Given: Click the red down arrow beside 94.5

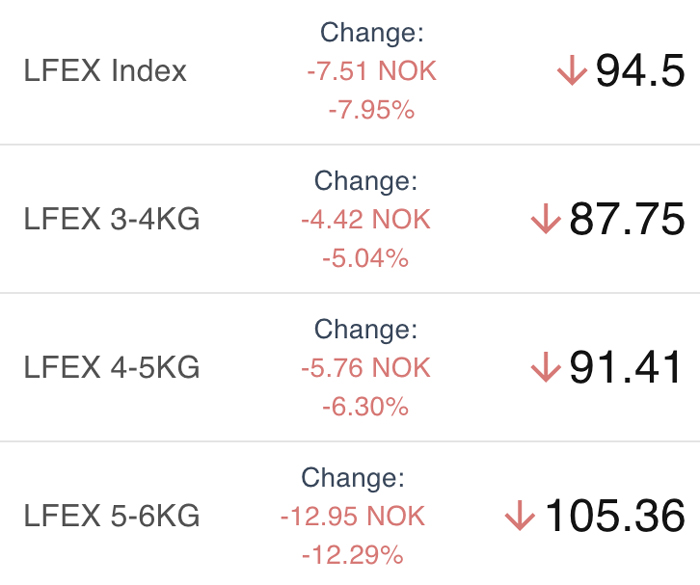Looking at the screenshot, I should pyautogui.click(x=572, y=70).
